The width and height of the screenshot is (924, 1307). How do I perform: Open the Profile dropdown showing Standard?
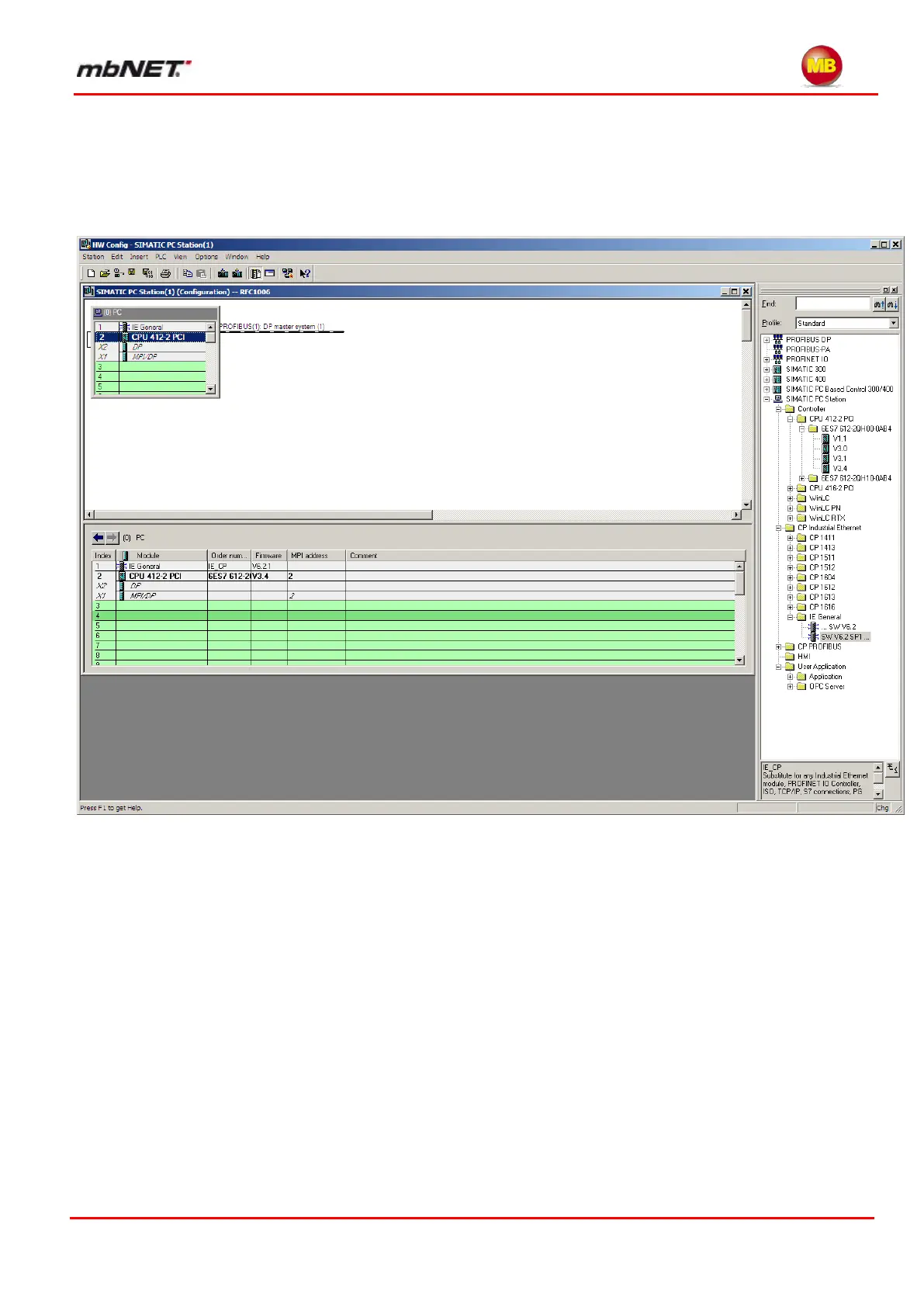tap(894, 323)
